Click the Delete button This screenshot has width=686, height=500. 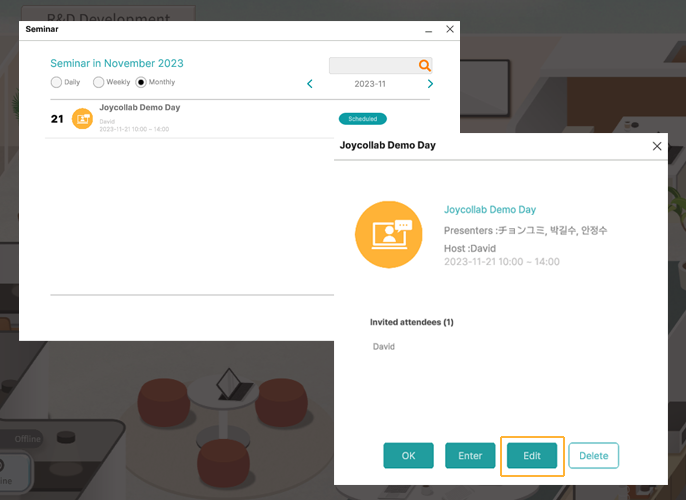(x=594, y=455)
